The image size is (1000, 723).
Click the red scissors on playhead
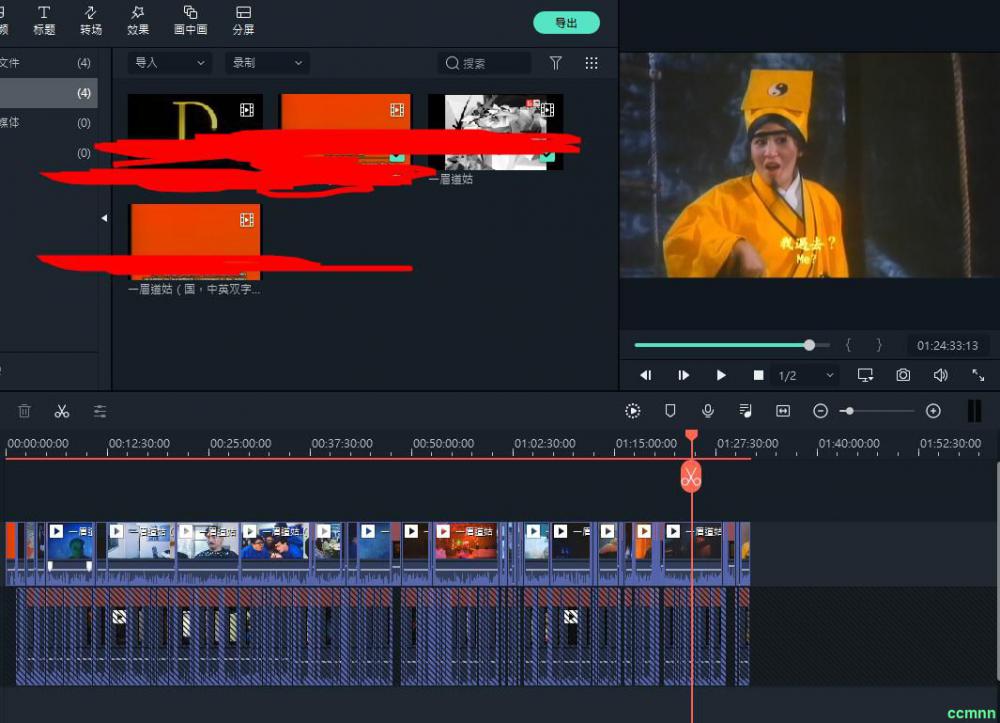(x=691, y=476)
